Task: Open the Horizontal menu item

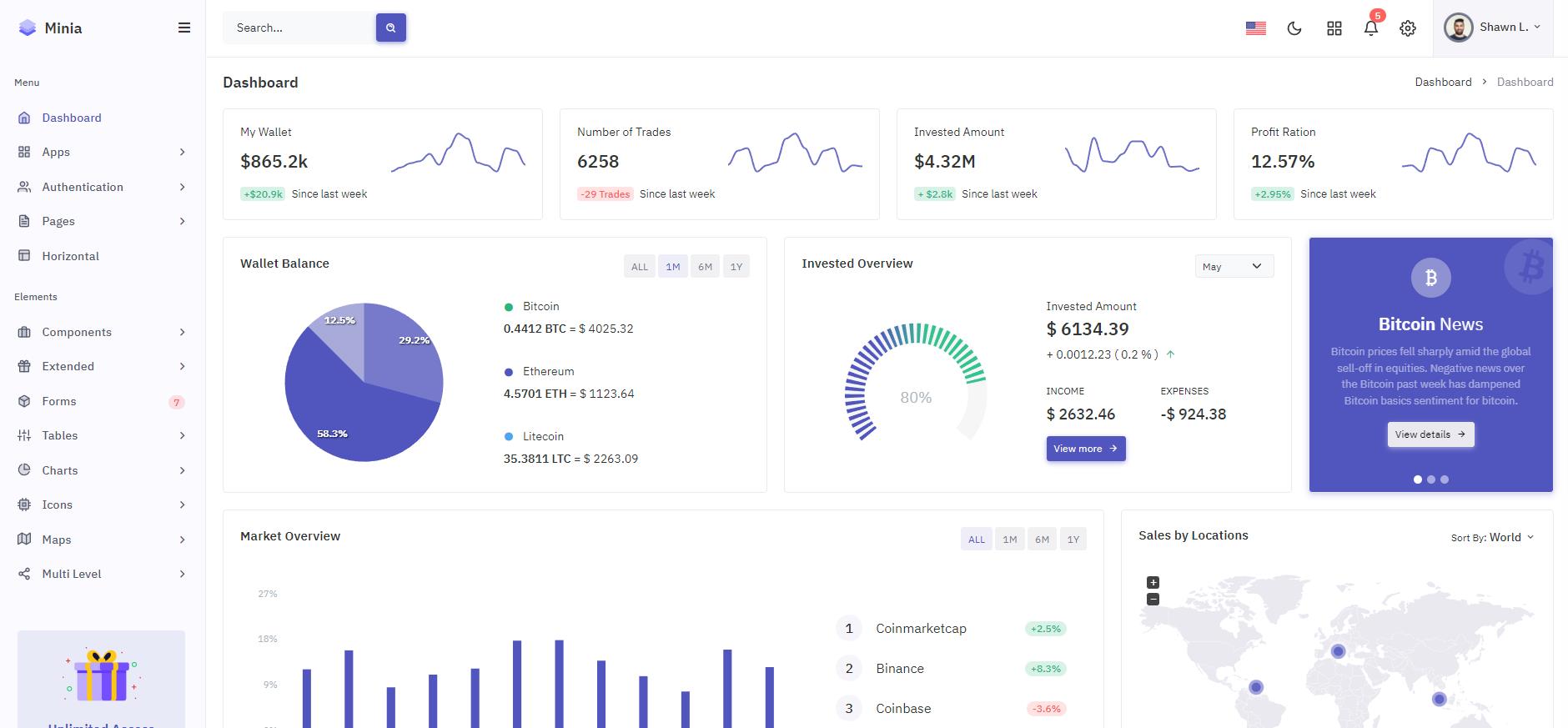Action: (x=103, y=256)
